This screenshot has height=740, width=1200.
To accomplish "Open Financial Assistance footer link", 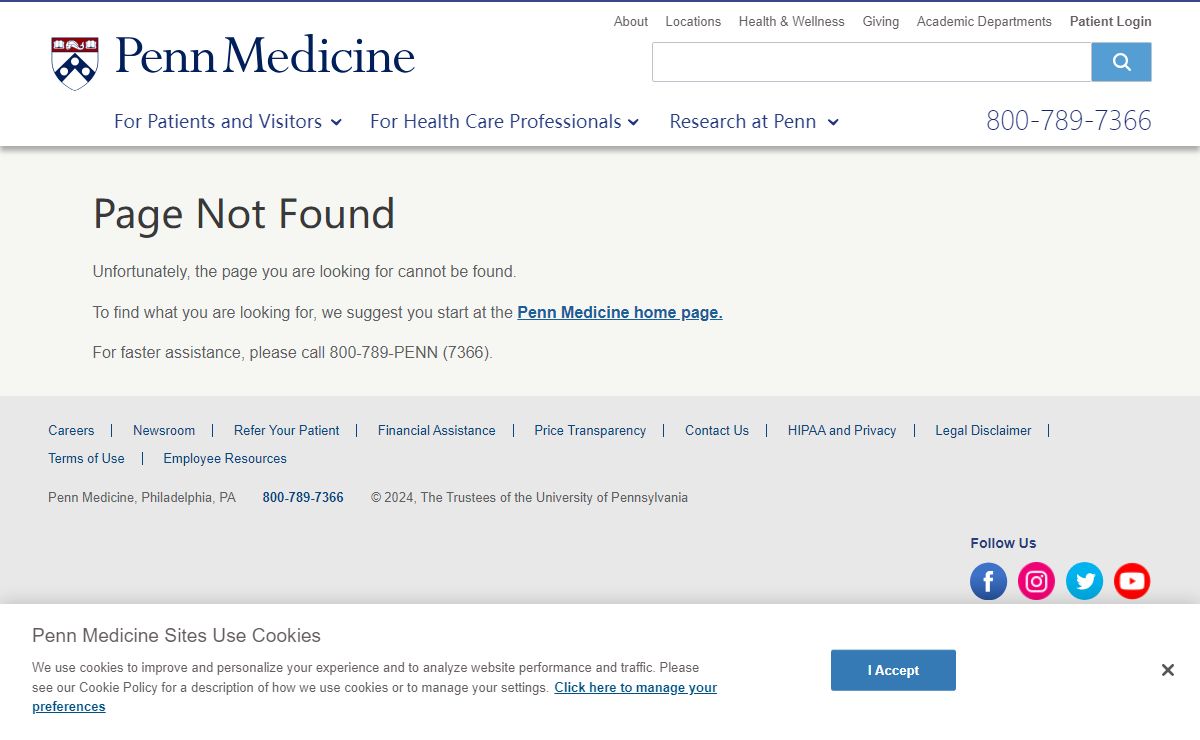I will (437, 430).
